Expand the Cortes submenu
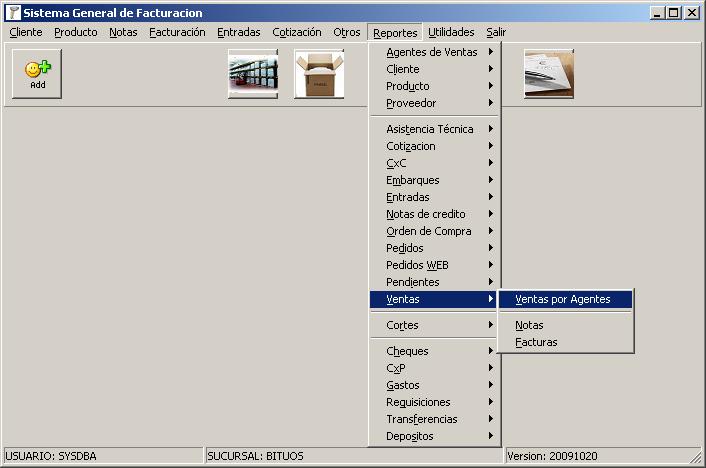Screen dimensions: 706x468 click(434, 325)
